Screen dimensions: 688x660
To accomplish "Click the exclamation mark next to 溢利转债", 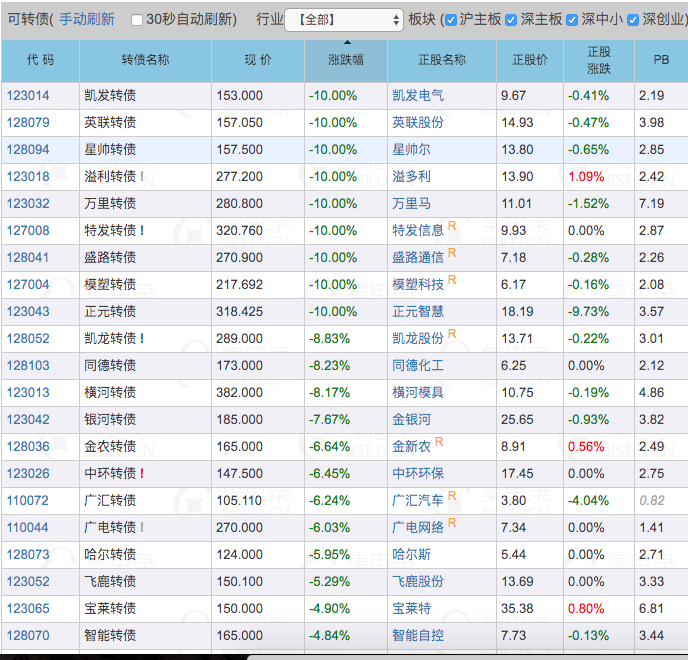I will [142, 176].
